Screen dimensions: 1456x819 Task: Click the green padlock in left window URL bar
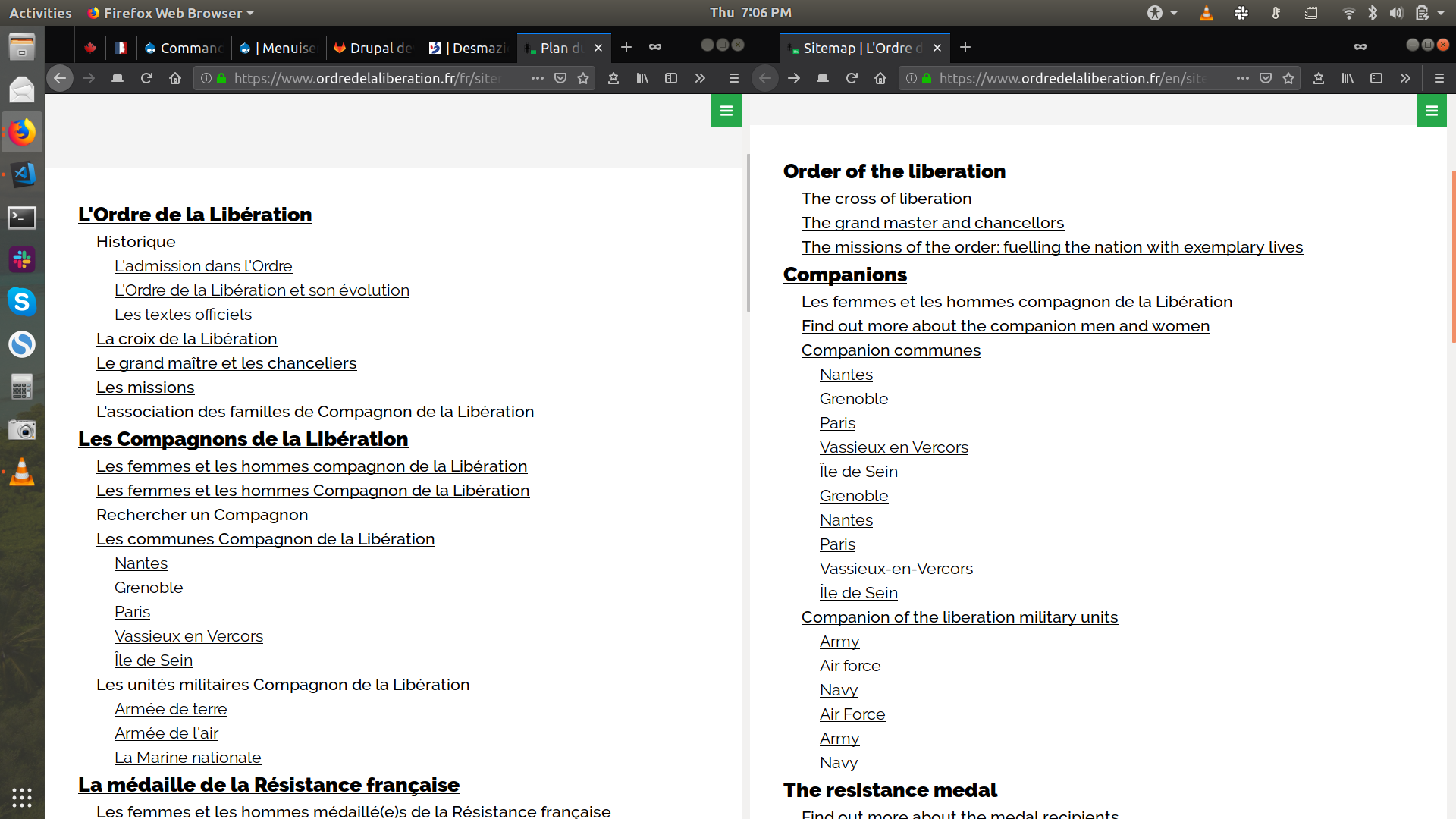click(221, 78)
